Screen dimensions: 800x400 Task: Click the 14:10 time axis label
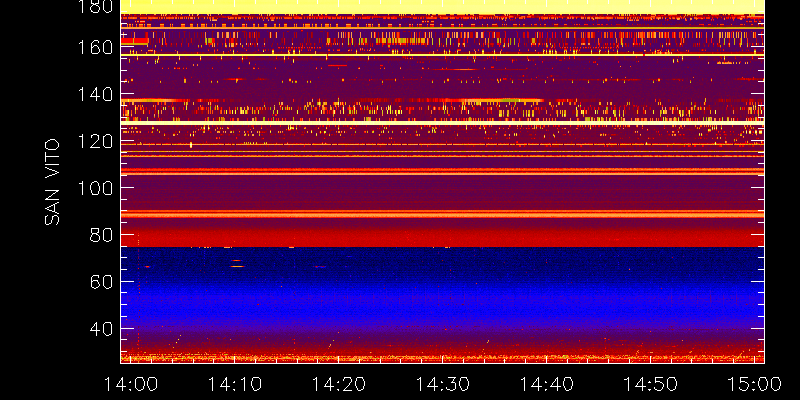[x=235, y=384]
